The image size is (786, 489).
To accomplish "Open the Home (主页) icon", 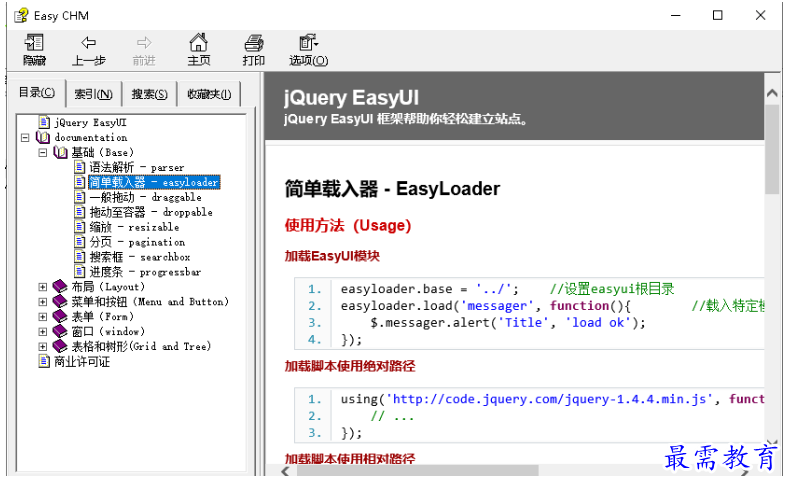I will (199, 43).
